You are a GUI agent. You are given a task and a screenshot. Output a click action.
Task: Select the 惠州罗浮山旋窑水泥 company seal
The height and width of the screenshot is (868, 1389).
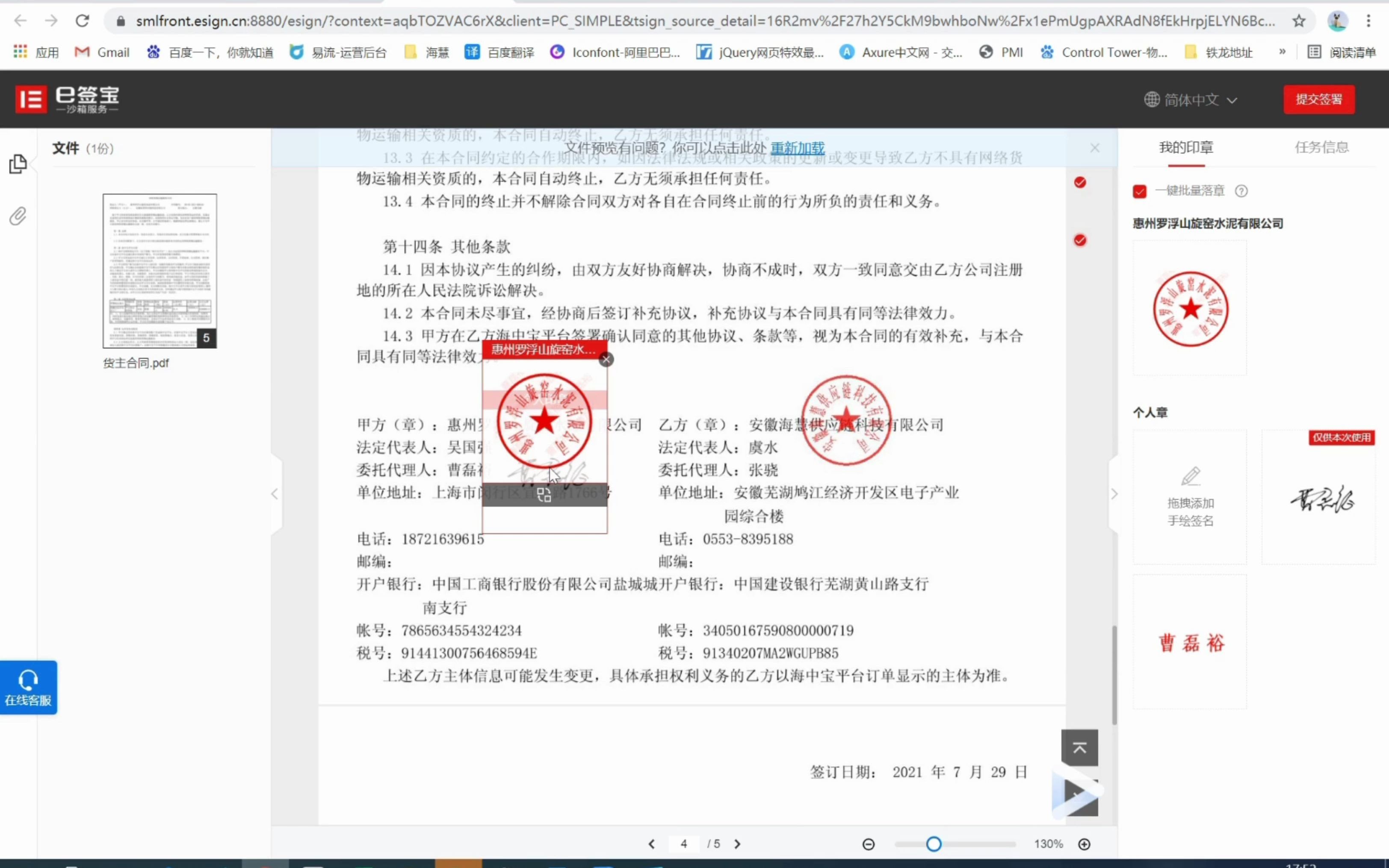(x=1190, y=308)
